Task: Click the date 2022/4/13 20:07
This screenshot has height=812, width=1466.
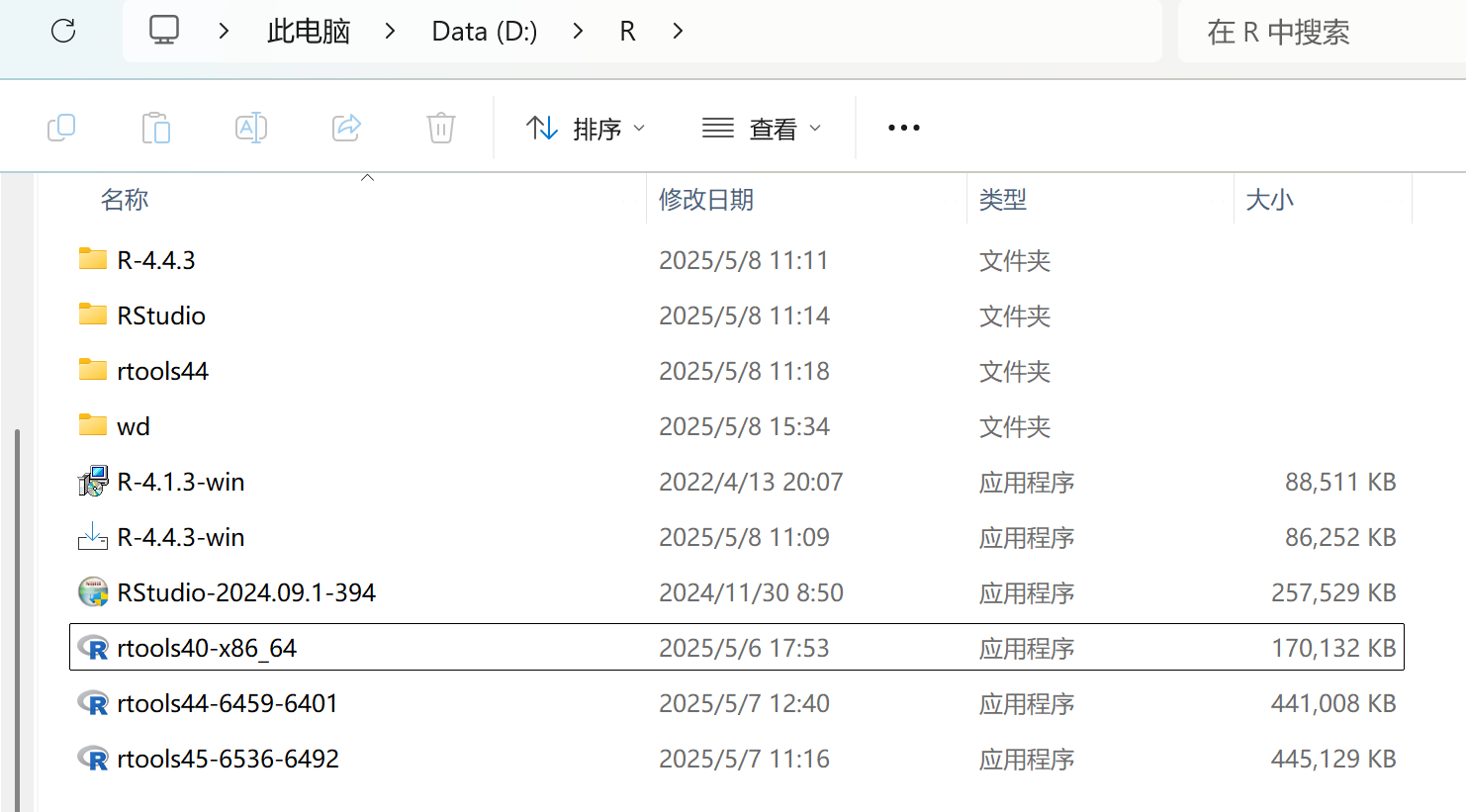Action: pyautogui.click(x=752, y=482)
